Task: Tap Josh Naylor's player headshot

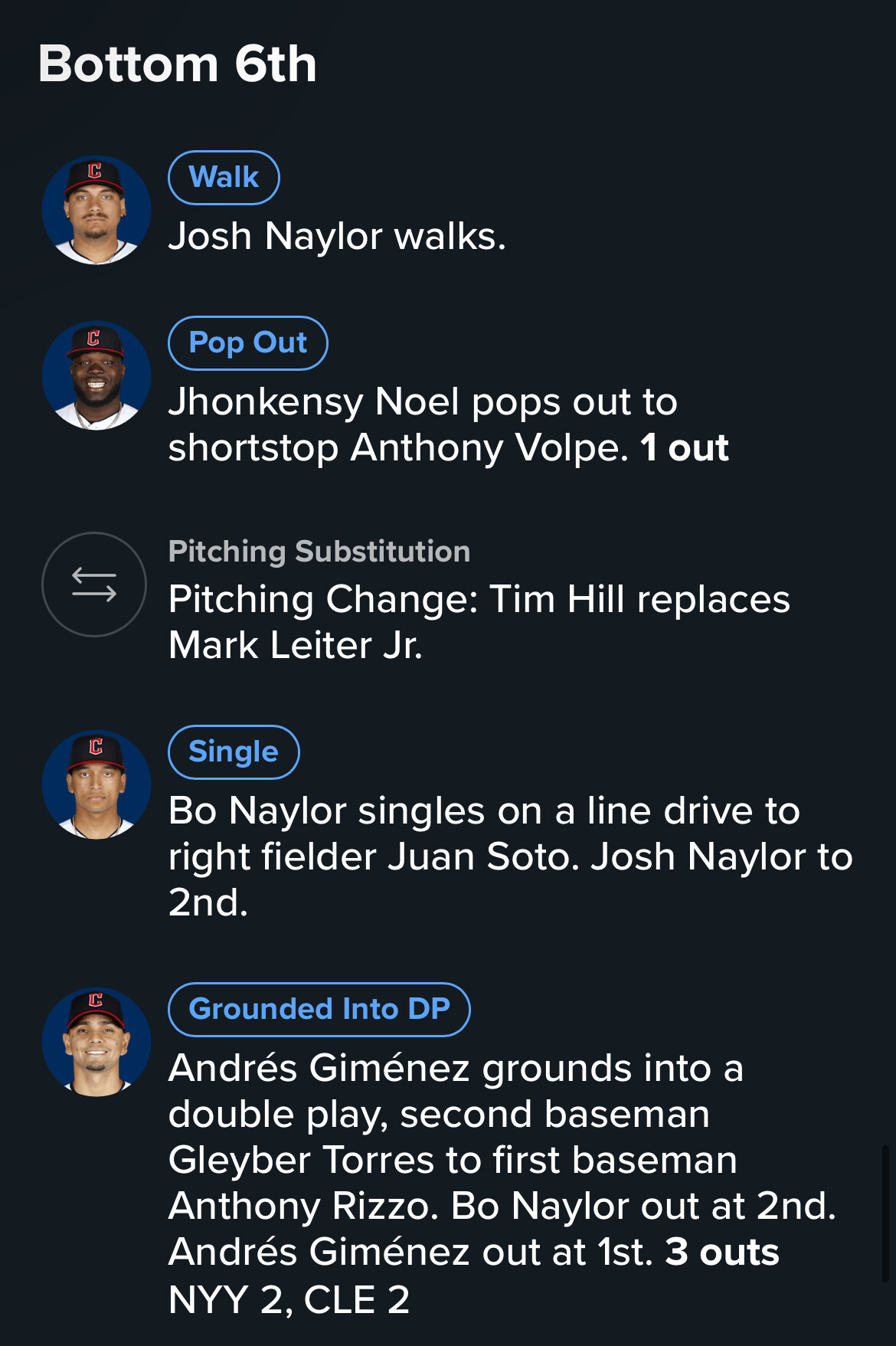Action: 96,210
